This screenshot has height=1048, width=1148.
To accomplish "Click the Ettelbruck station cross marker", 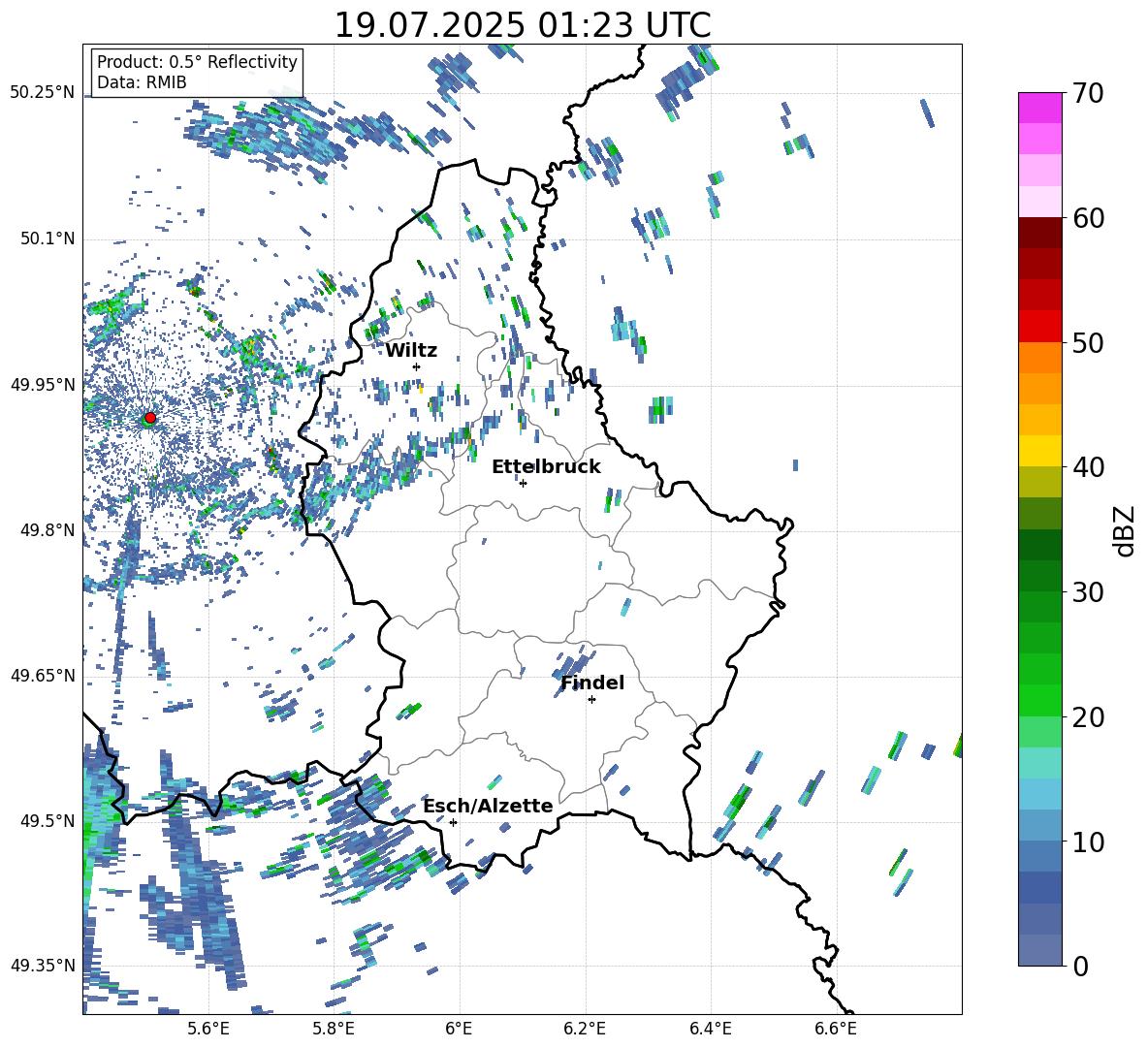I will pos(523,483).
